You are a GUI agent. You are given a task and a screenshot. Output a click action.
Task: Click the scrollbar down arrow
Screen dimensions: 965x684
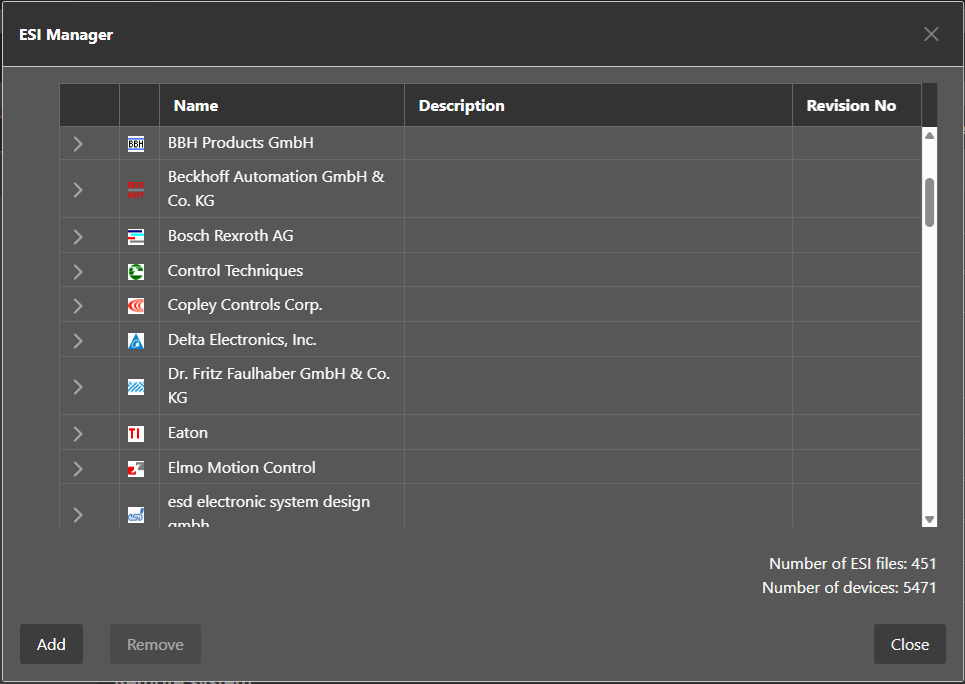tap(929, 520)
